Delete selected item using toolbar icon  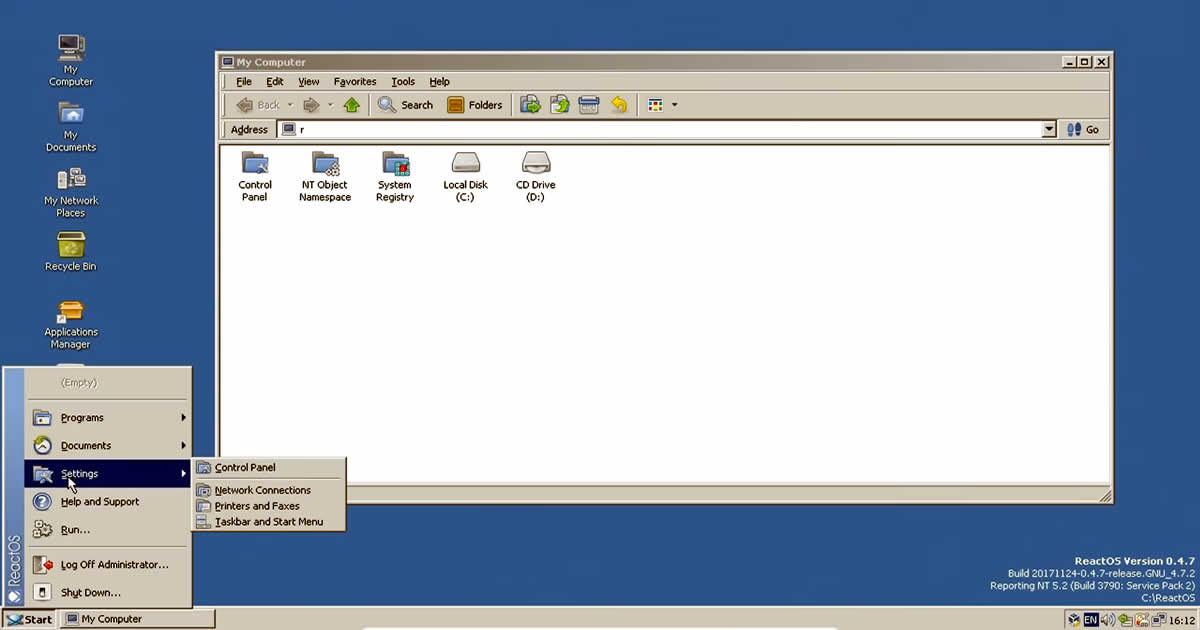pyautogui.click(x=588, y=104)
